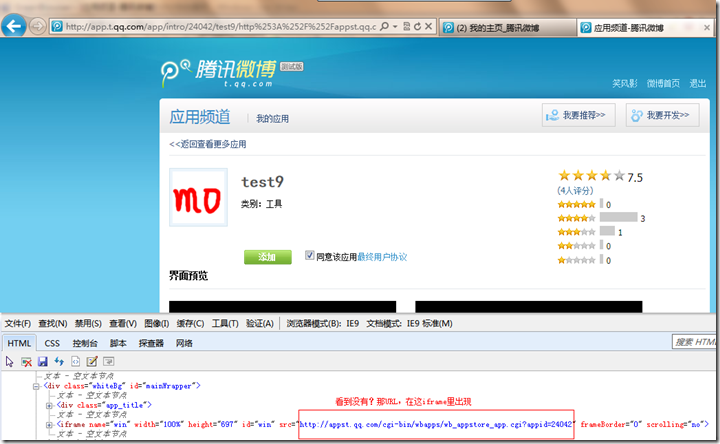The image size is (720, 444).
Task: Select the HTML tab in developer tools
Action: [x=19, y=343]
